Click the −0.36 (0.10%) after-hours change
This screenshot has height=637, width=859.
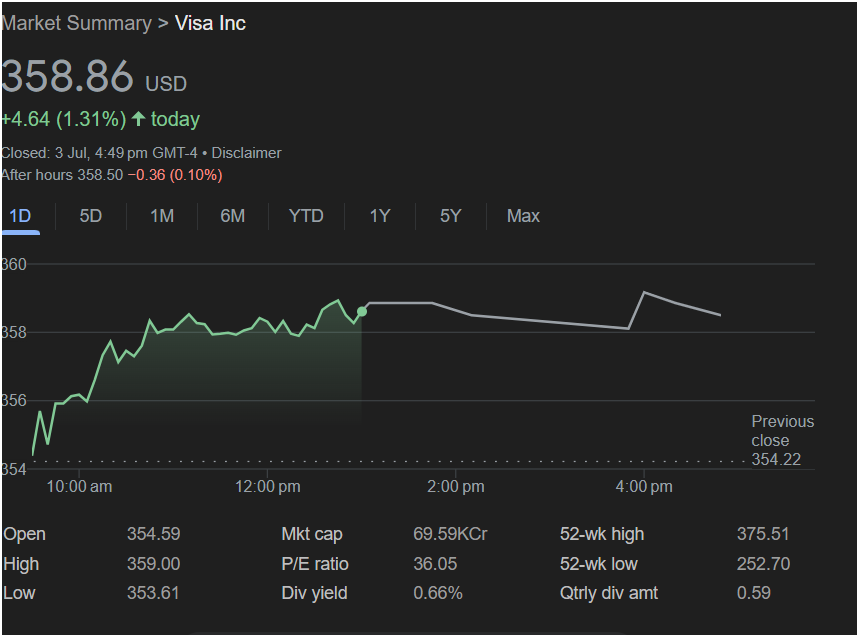(x=175, y=175)
